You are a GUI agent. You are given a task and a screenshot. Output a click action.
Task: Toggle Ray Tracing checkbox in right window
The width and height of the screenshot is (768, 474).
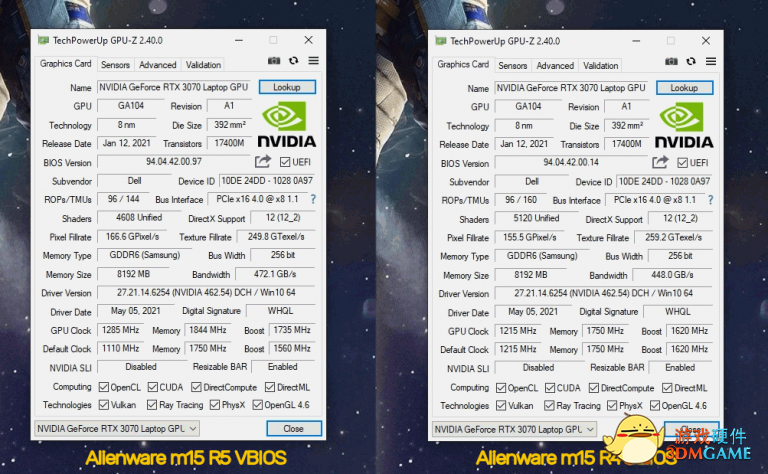(x=549, y=405)
